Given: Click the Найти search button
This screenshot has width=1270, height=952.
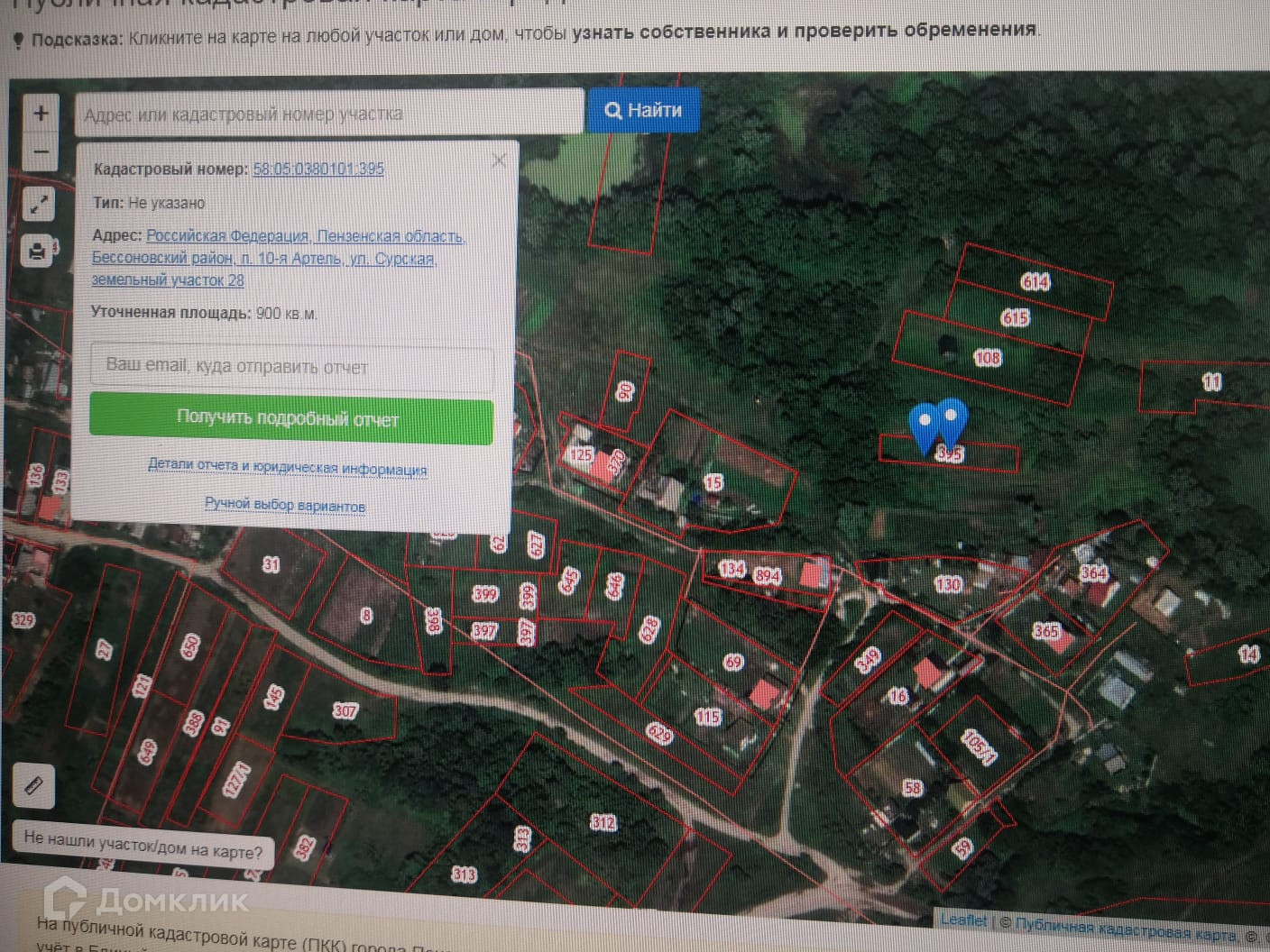Looking at the screenshot, I should tap(643, 110).
